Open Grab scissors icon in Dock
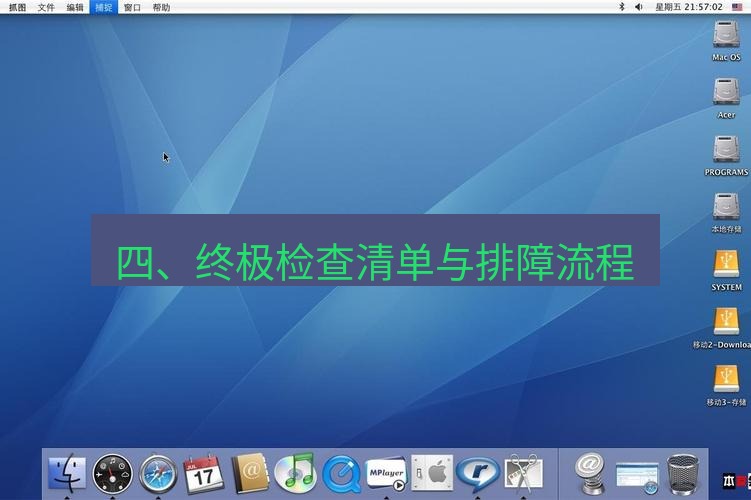 click(x=523, y=473)
